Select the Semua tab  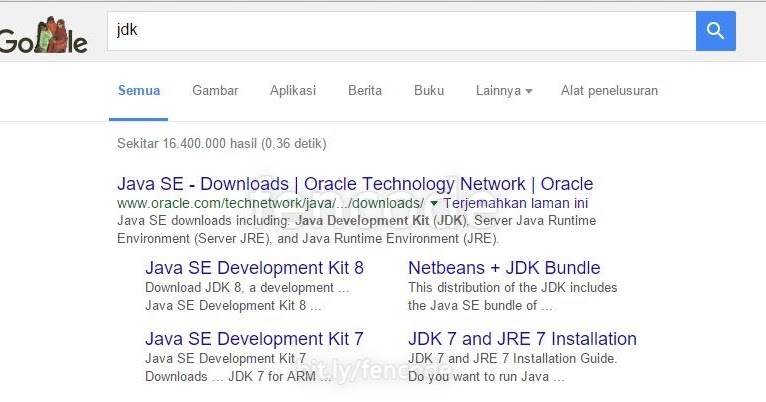click(x=139, y=90)
